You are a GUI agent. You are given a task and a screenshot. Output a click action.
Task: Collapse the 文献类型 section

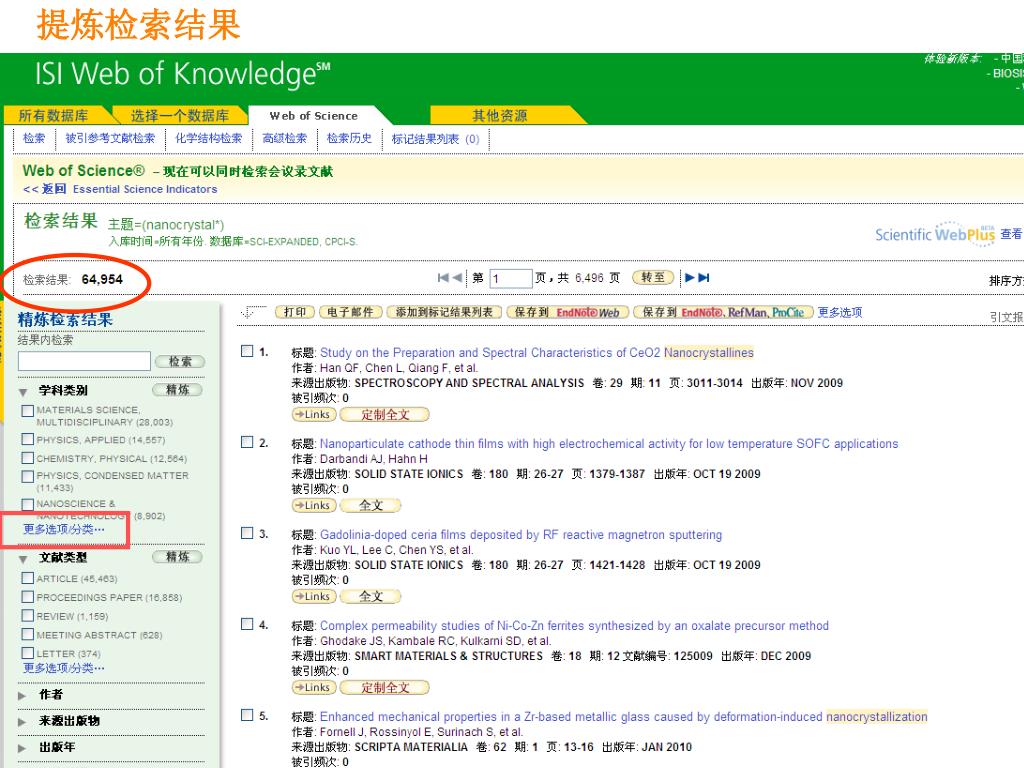click(x=24, y=559)
